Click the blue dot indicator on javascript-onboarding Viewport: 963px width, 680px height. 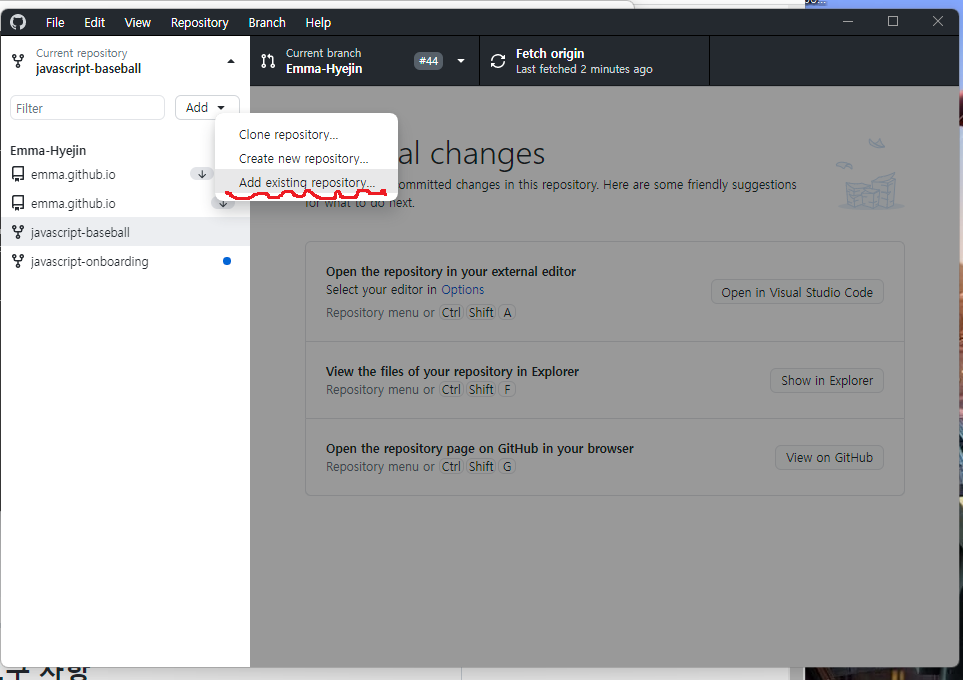[x=227, y=261]
